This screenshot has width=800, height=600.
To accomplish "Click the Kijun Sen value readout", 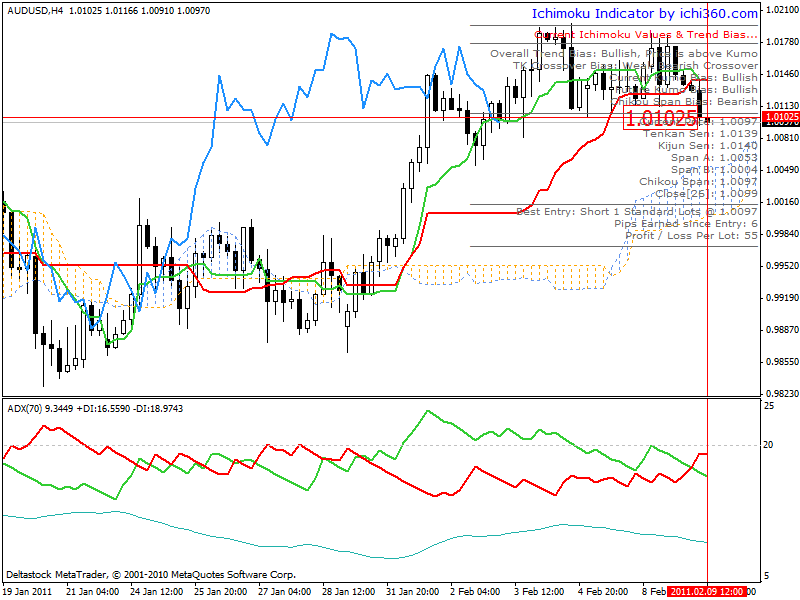I will 708,146.
